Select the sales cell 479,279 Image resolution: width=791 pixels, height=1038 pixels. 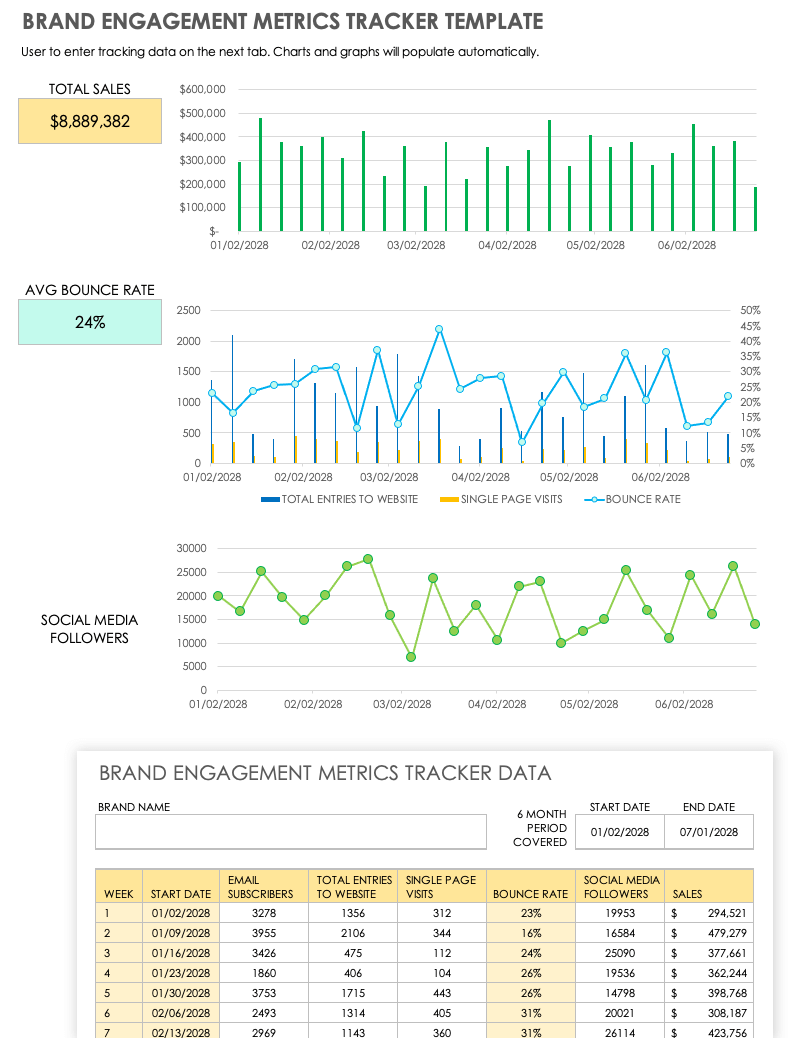(x=709, y=933)
